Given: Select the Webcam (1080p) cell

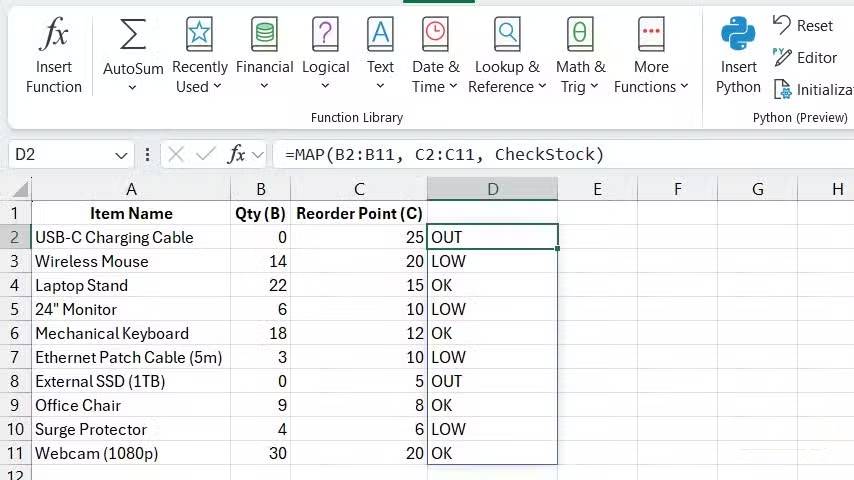Looking at the screenshot, I should coord(131,453).
